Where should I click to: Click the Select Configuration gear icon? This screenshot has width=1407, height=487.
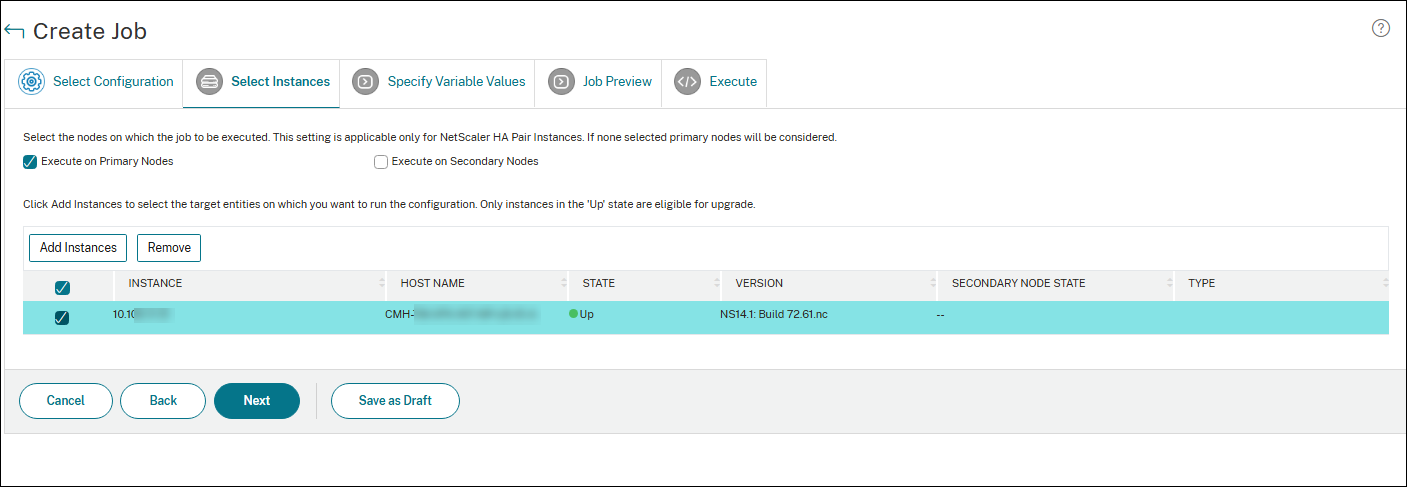click(32, 82)
